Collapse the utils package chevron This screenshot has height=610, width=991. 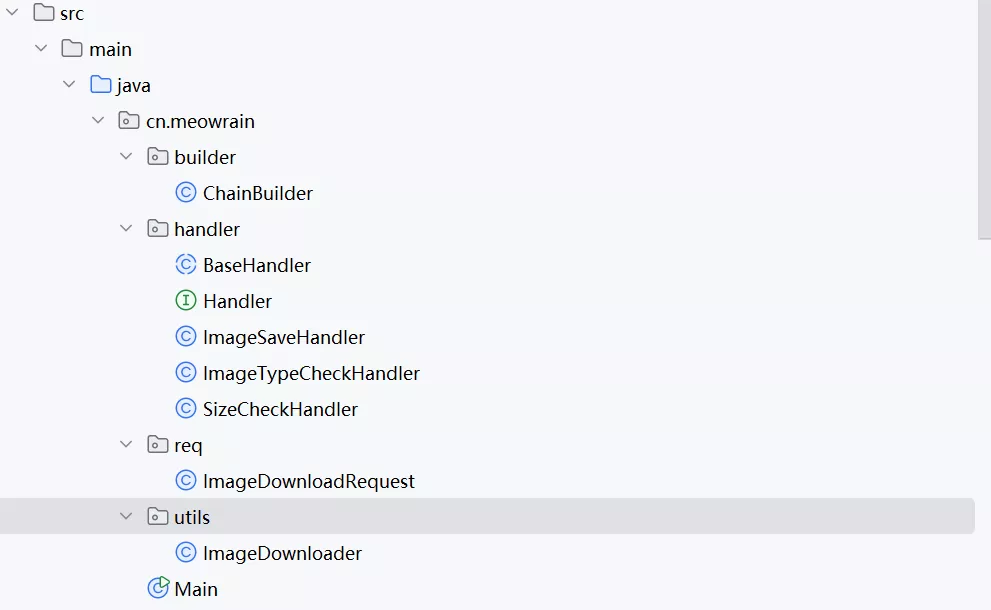click(x=126, y=517)
